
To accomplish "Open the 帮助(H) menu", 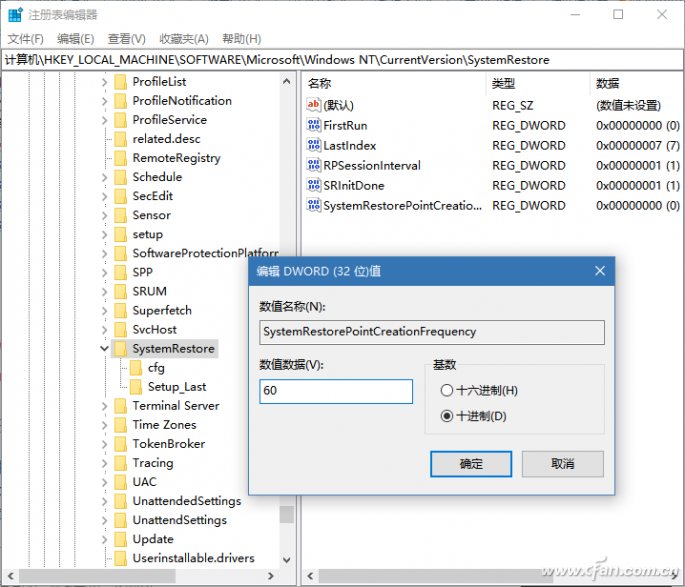I will click(x=242, y=39).
